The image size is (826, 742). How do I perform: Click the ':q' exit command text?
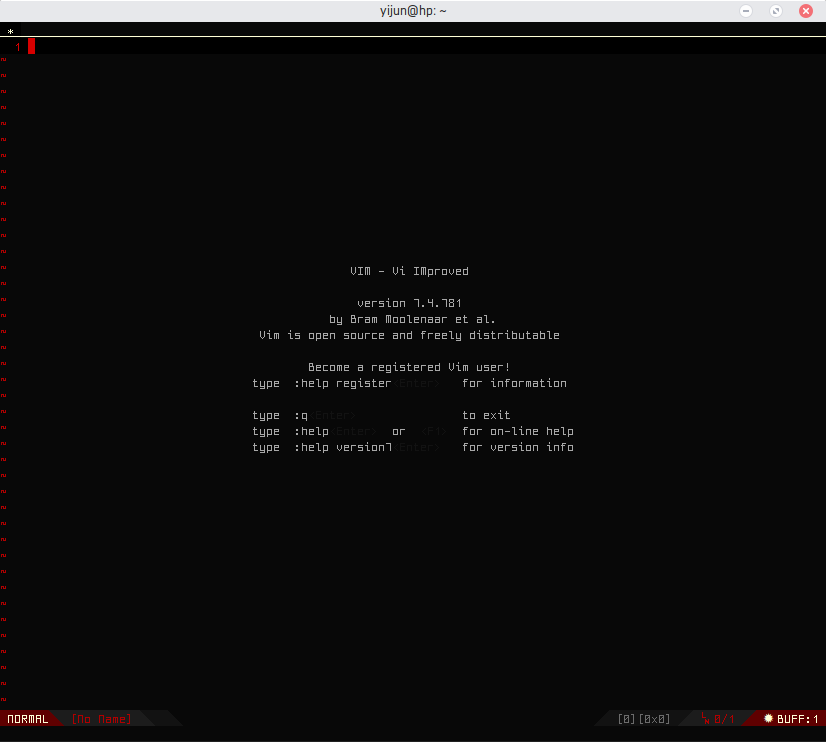301,415
